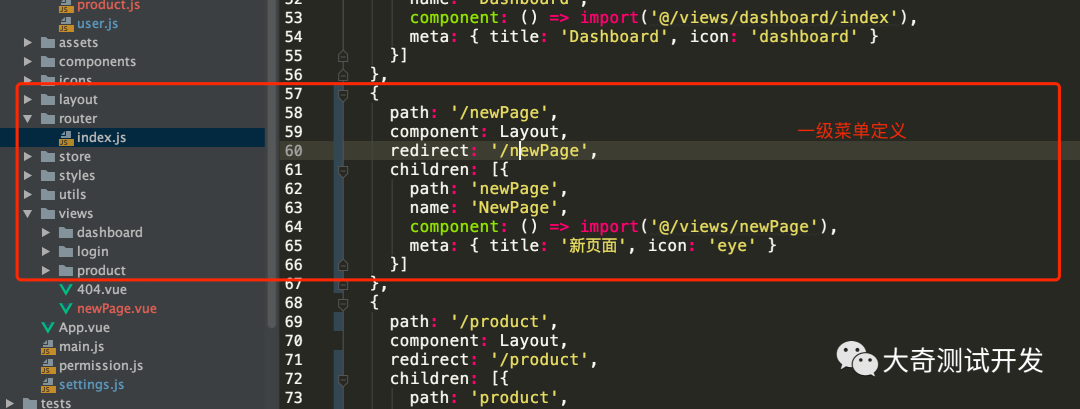
Task: Click '/product' path on line 69
Action: click(499, 322)
